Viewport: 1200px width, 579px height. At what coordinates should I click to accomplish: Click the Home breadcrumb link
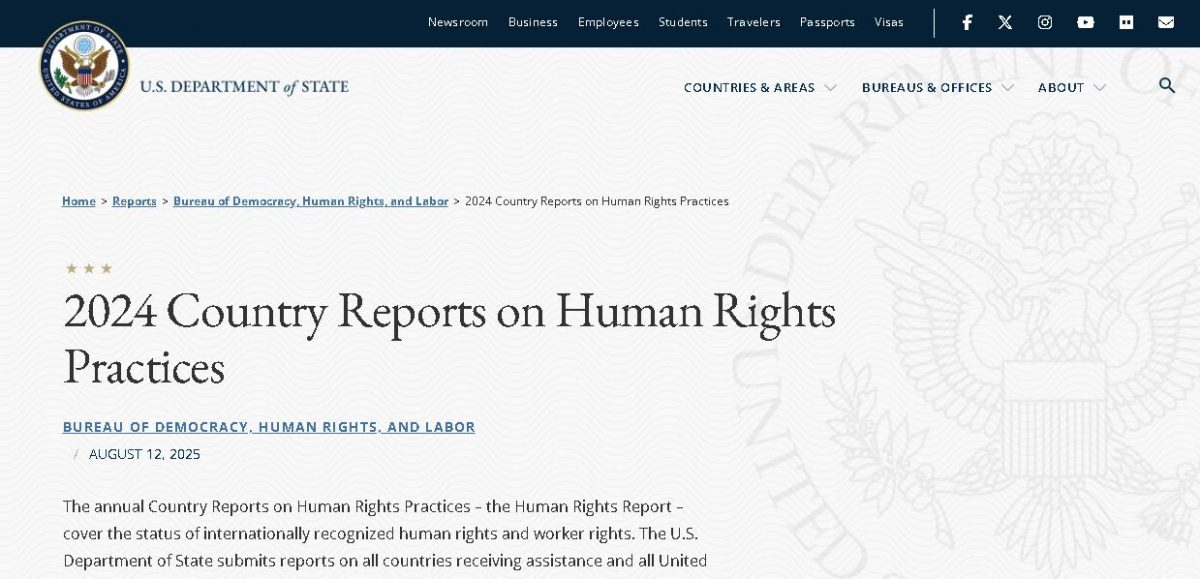pos(79,201)
